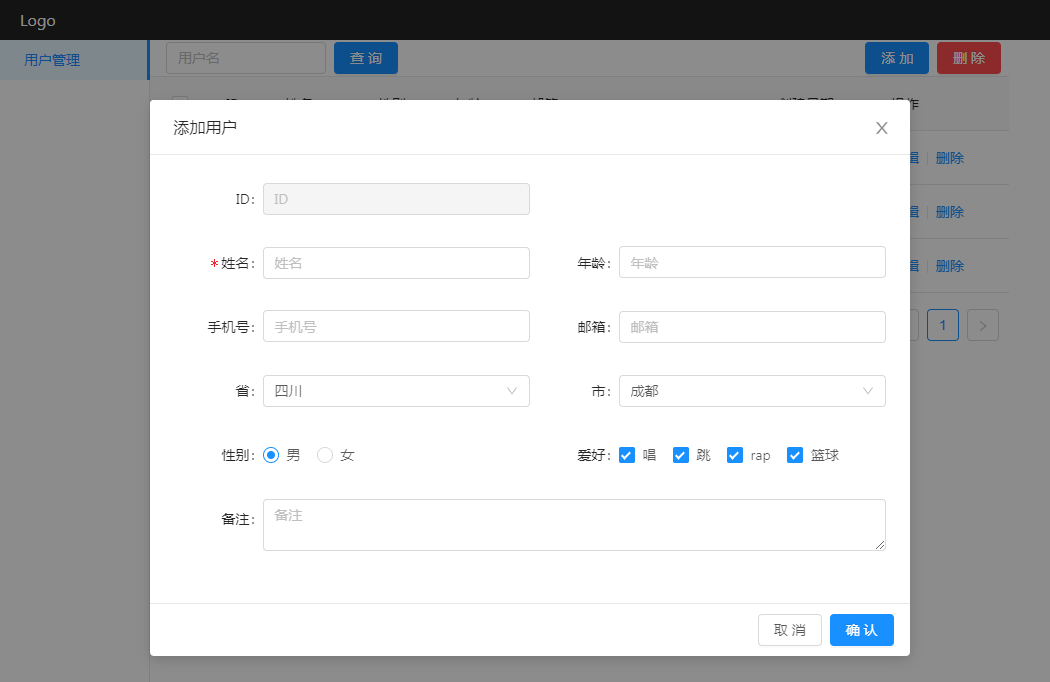Uncheck the 唱 hobby checkbox
The image size is (1050, 682).
(627, 455)
